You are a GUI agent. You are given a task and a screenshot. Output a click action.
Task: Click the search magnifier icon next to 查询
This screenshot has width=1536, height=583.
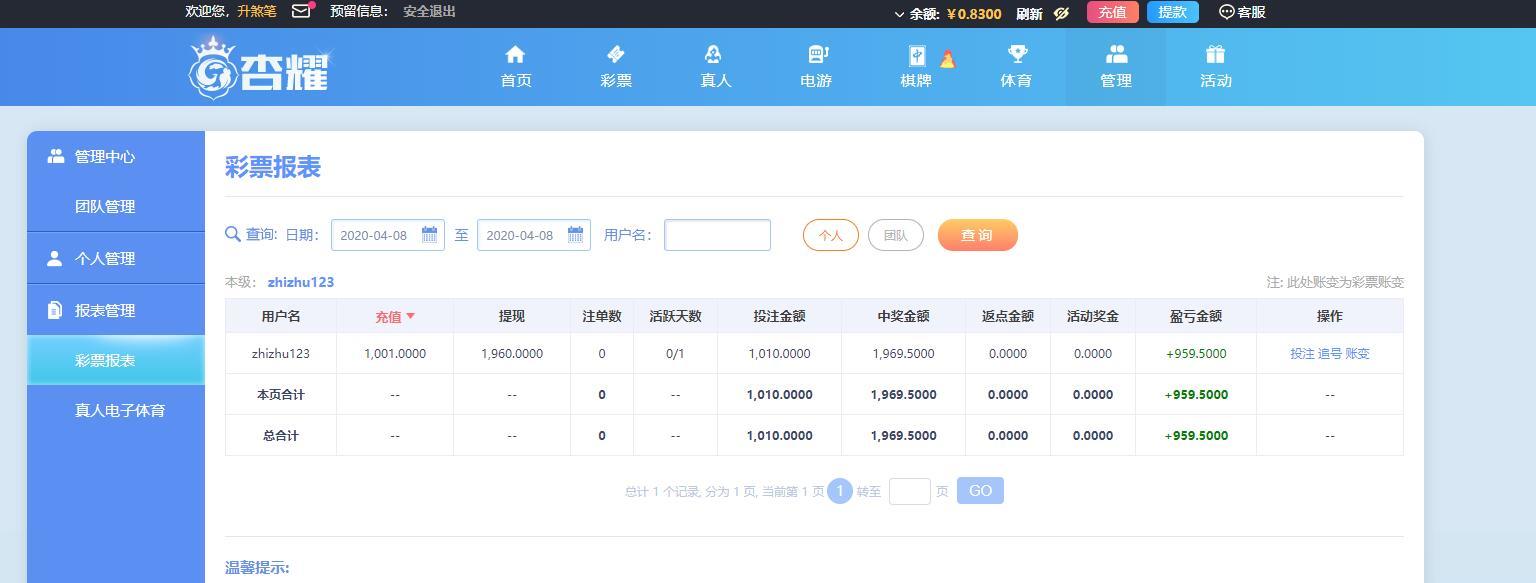click(x=233, y=234)
